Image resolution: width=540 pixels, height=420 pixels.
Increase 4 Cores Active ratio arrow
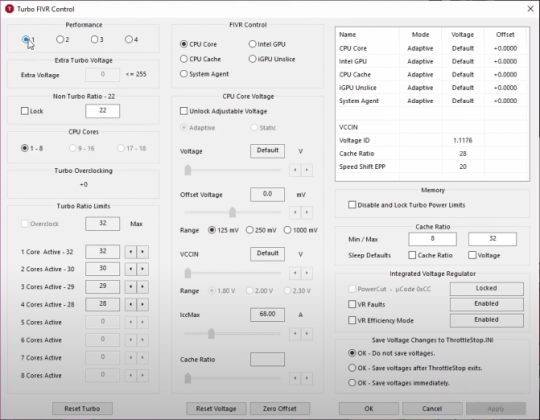[x=143, y=304]
